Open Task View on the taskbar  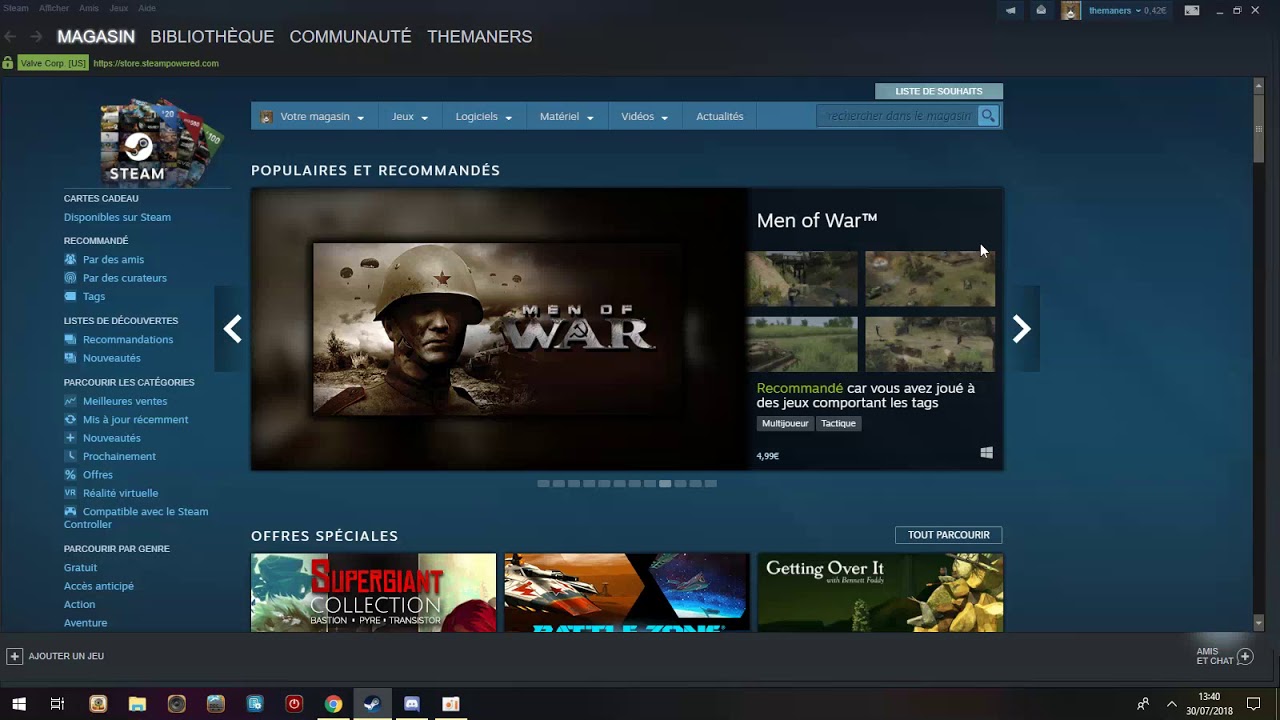pyautogui.click(x=57, y=704)
